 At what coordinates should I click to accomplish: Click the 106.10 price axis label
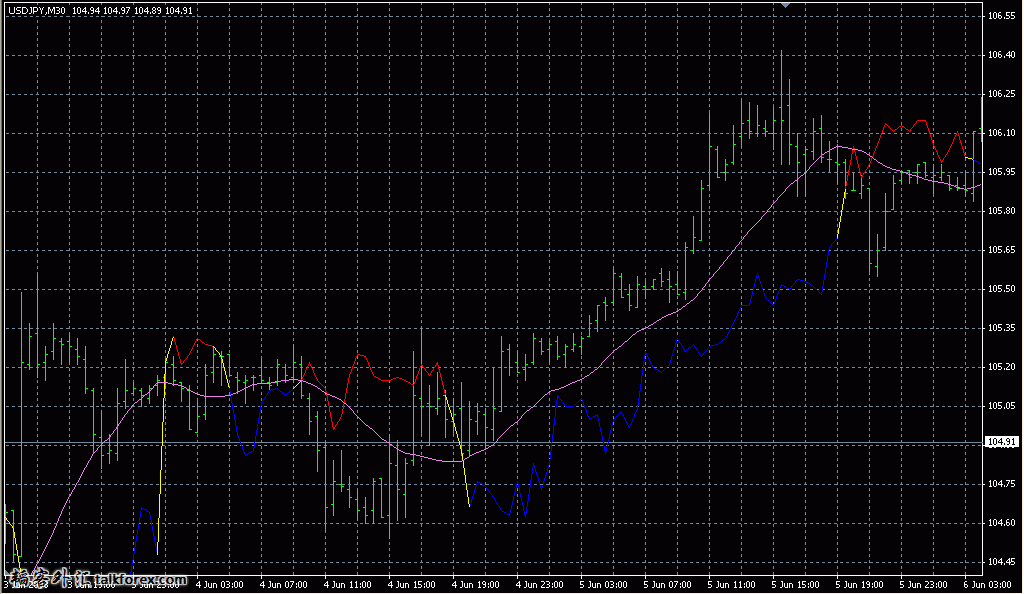point(1001,133)
